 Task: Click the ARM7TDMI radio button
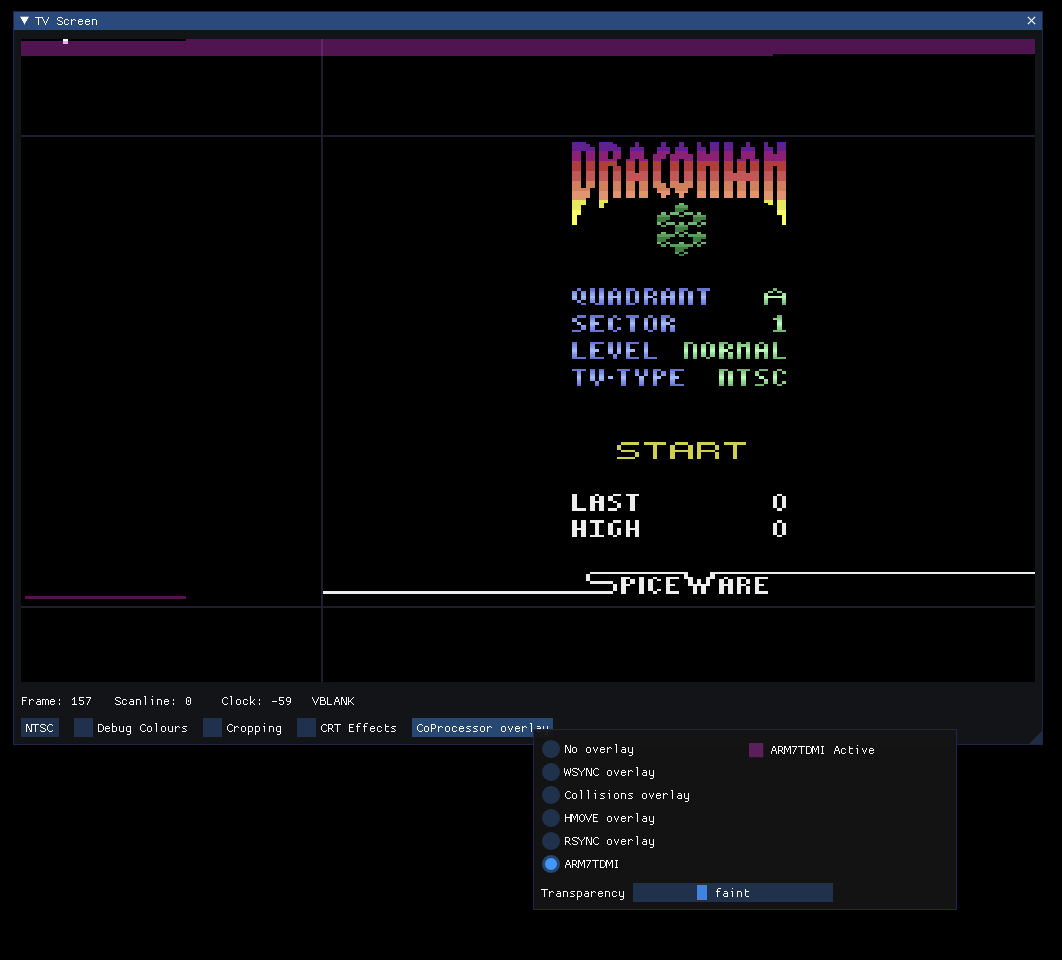pyautogui.click(x=551, y=864)
